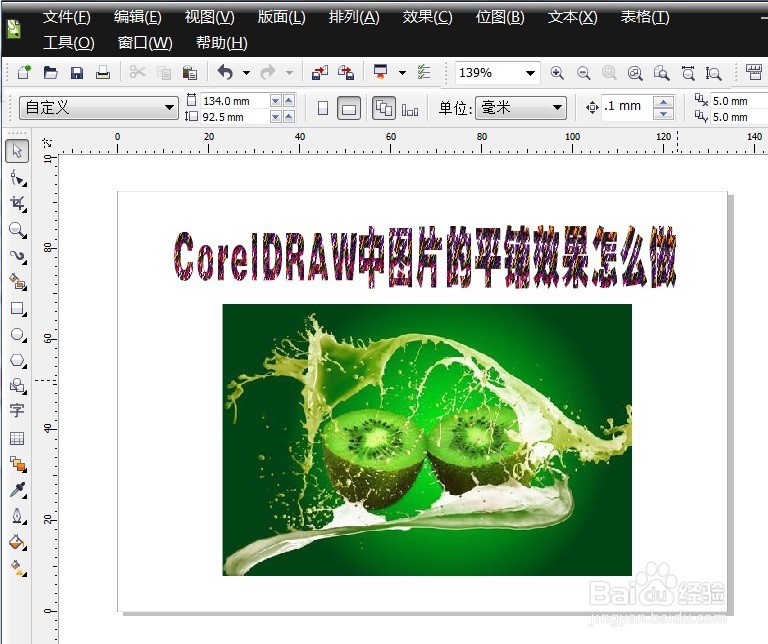Expand the redo history dropdown arrow
Viewport: 768px width, 644px height.
(289, 73)
